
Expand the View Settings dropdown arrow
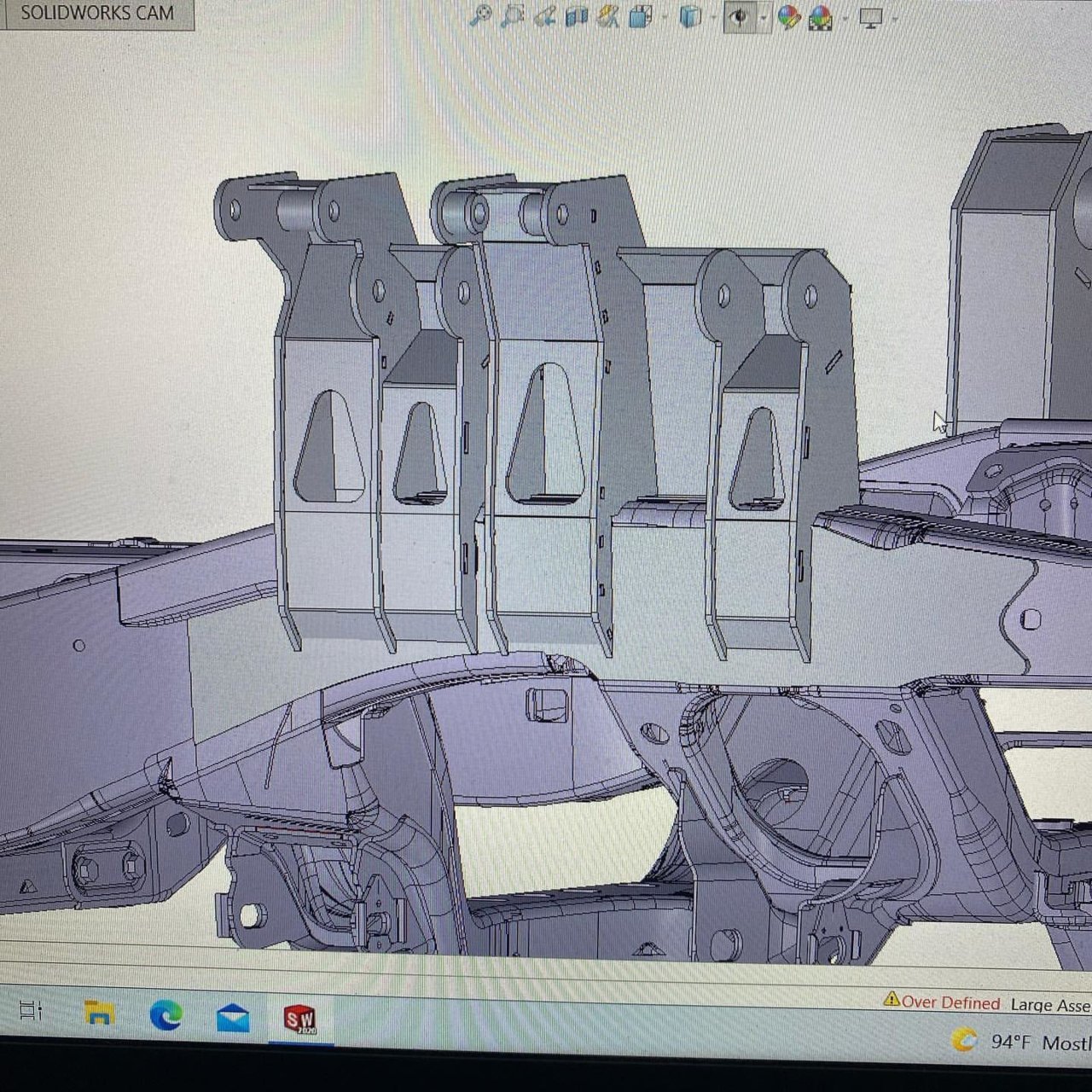coord(894,18)
